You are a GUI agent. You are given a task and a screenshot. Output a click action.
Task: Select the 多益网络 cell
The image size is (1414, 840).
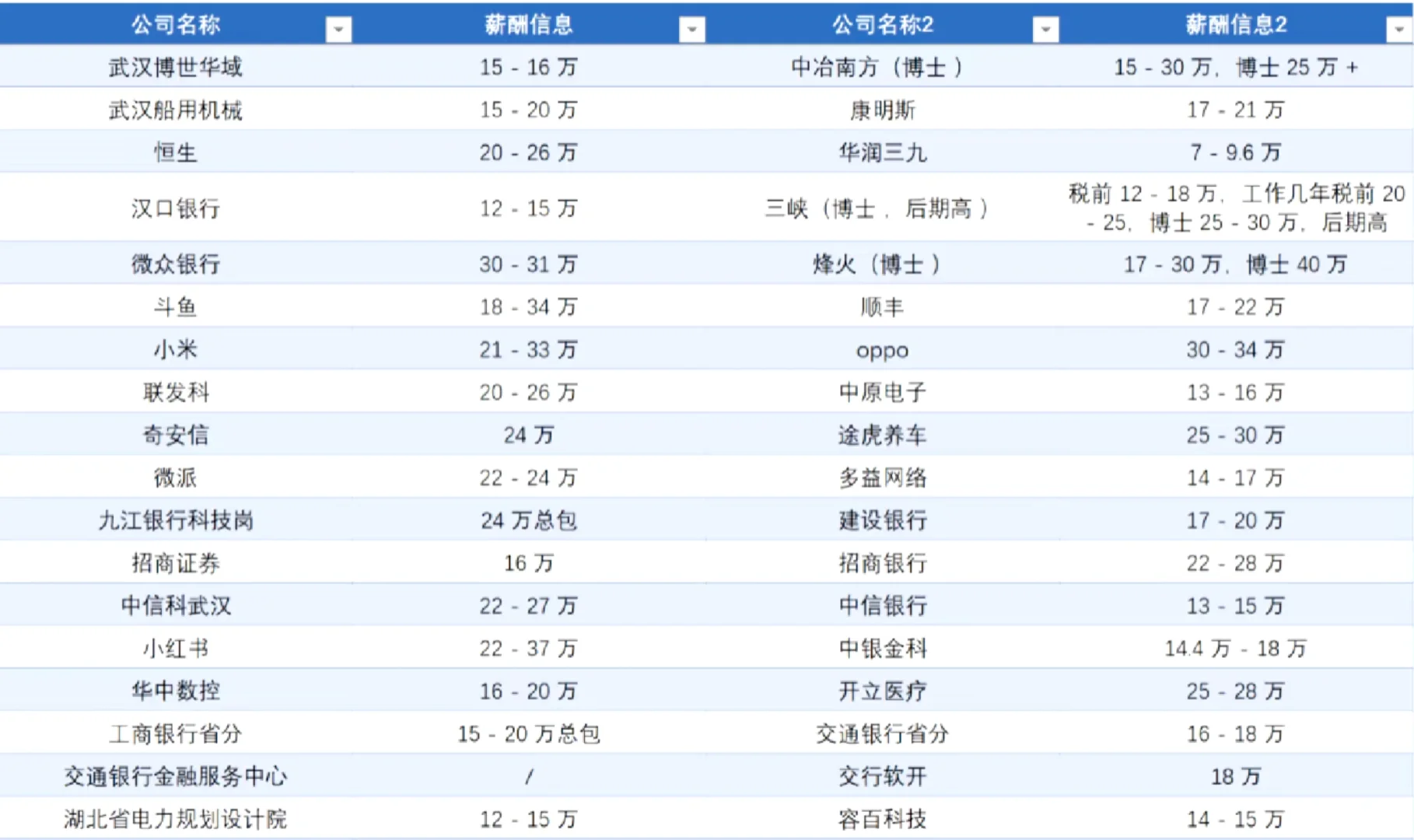tap(883, 478)
